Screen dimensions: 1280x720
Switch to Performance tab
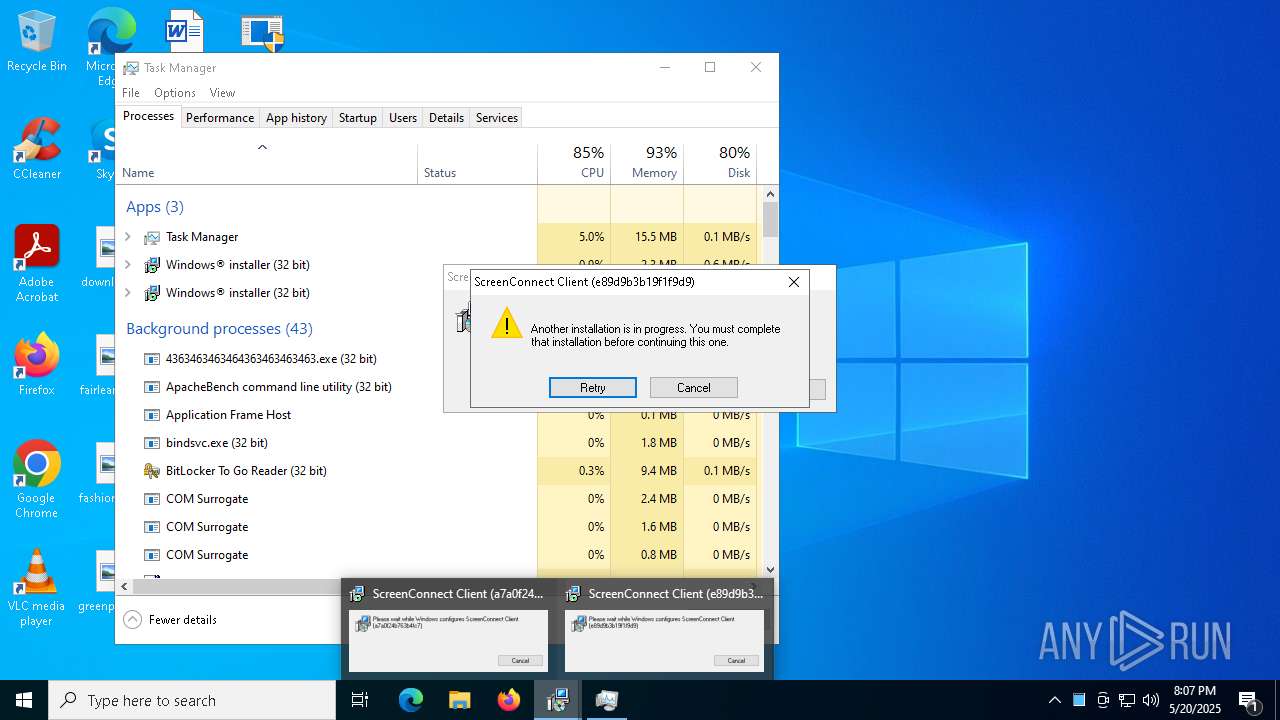(x=220, y=118)
